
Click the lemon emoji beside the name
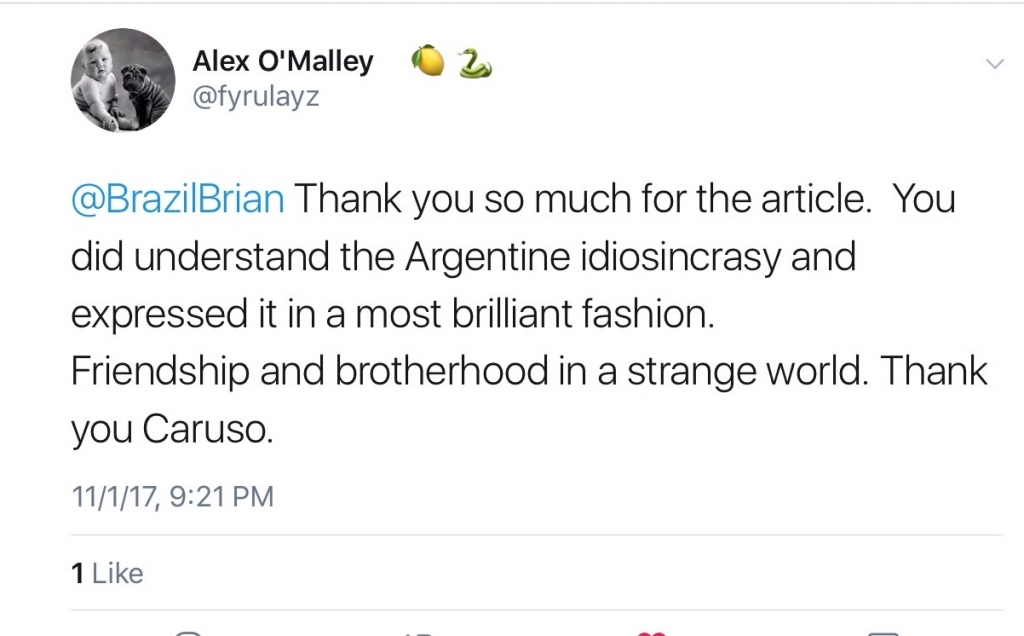pyautogui.click(x=428, y=61)
